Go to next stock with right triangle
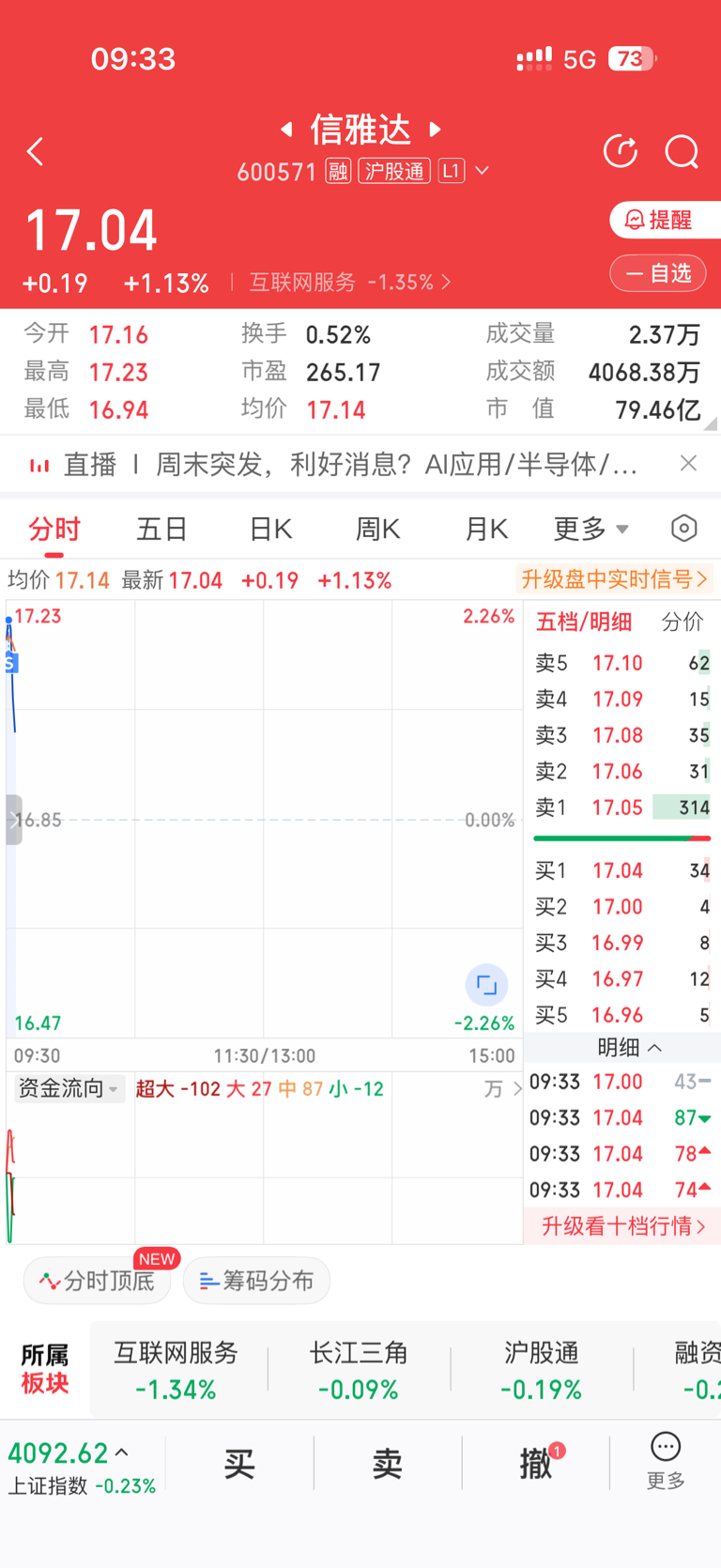721x1568 pixels. [x=435, y=129]
